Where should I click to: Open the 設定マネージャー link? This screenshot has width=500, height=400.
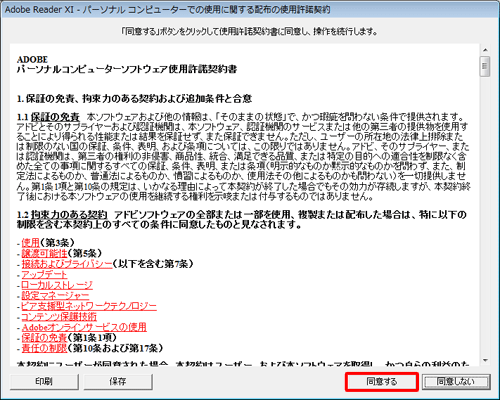click(x=55, y=295)
